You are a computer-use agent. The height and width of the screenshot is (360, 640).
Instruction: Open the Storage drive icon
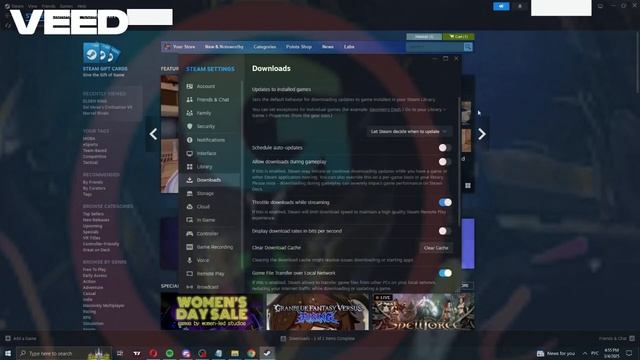point(189,193)
